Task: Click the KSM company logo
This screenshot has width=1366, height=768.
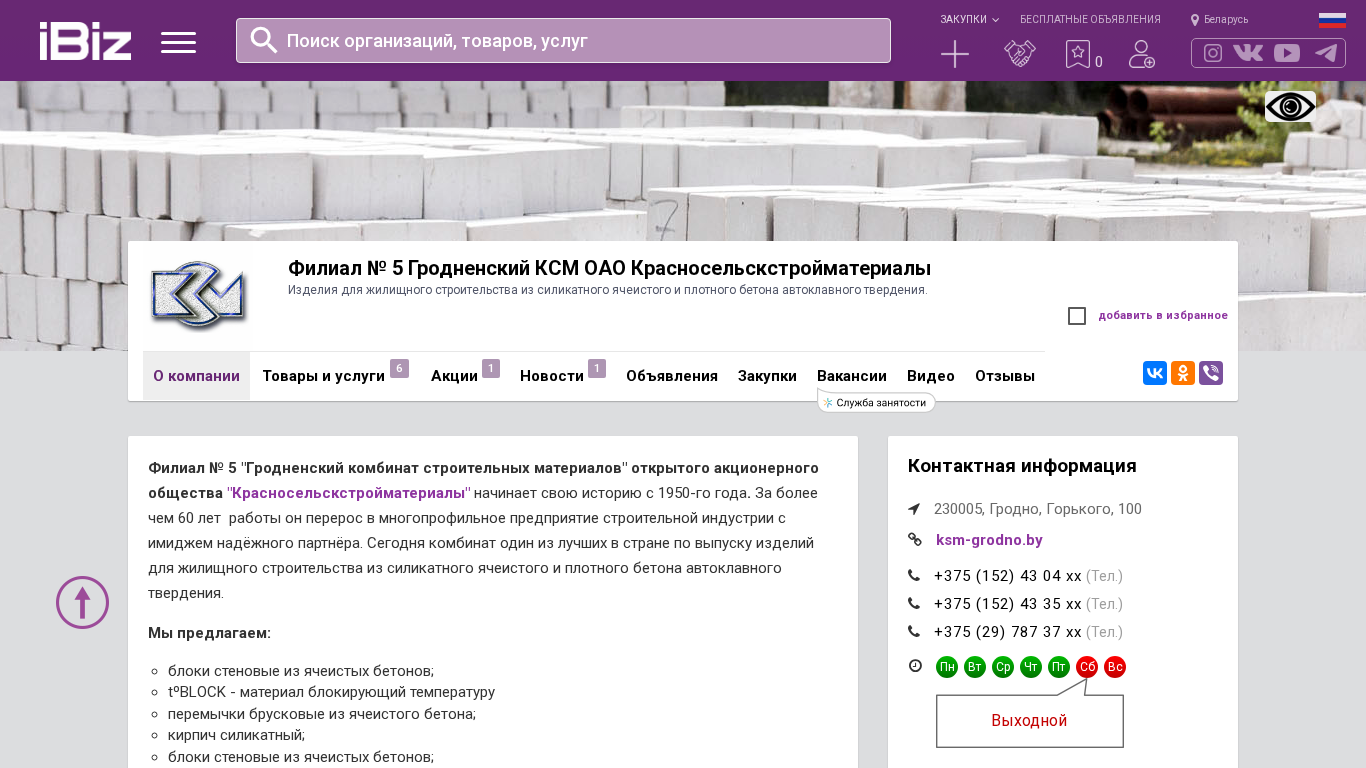Action: pos(197,295)
